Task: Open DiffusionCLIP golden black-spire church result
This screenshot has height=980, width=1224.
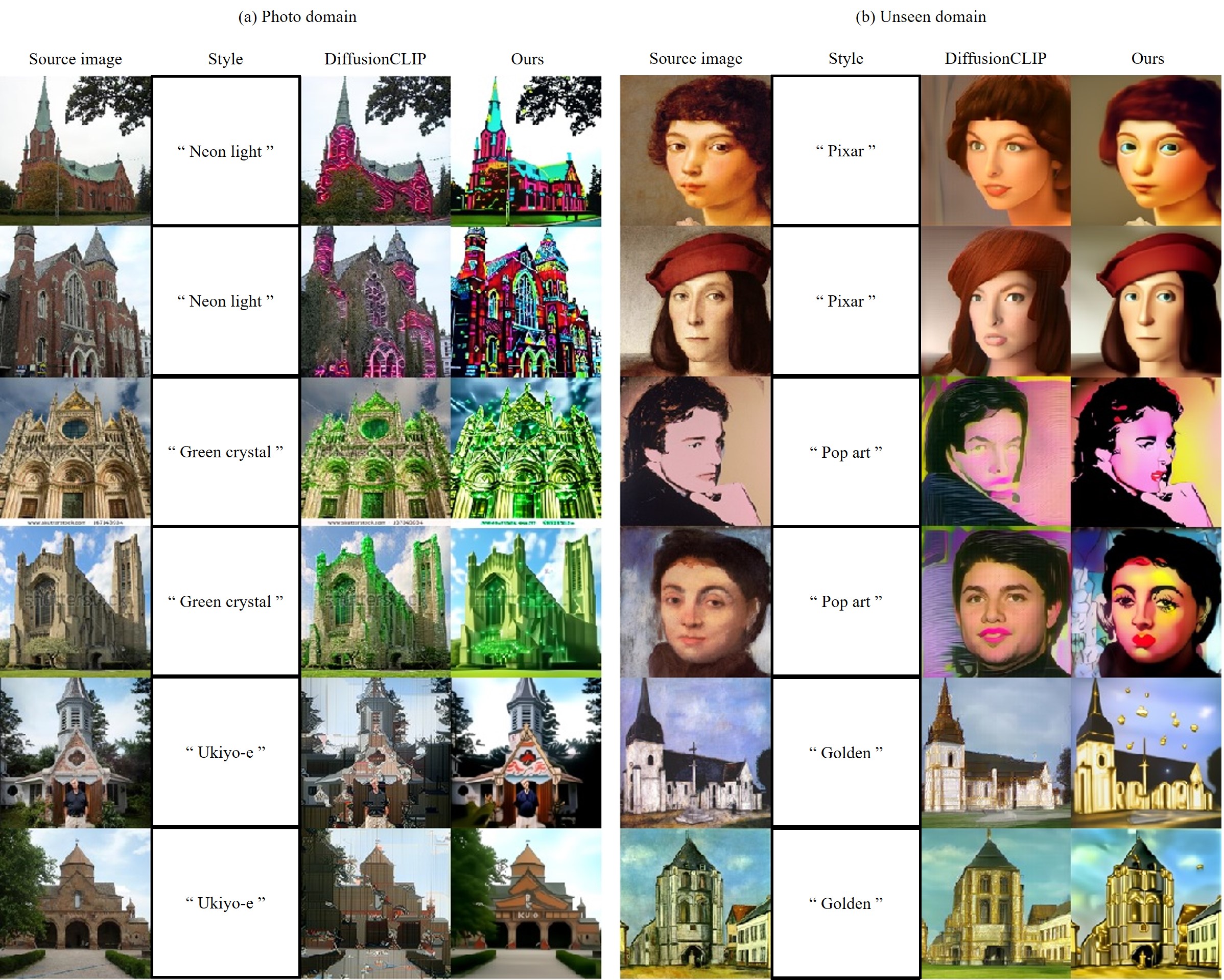Action: [x=996, y=753]
